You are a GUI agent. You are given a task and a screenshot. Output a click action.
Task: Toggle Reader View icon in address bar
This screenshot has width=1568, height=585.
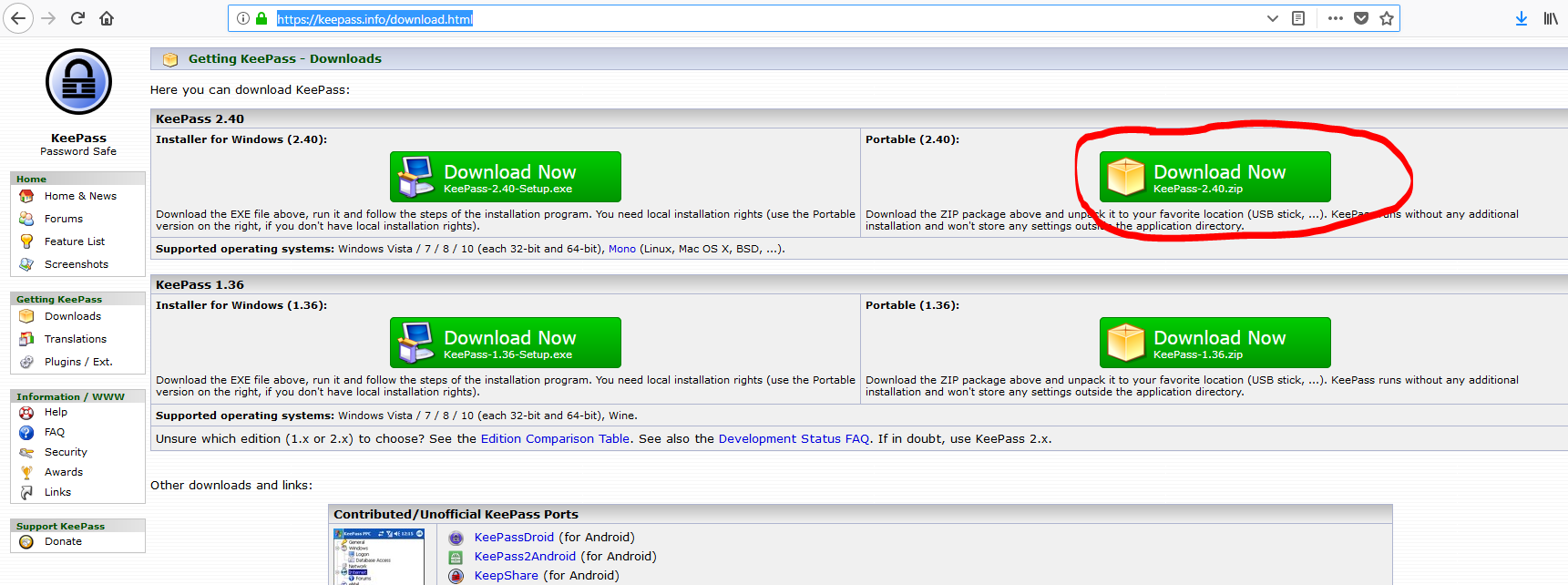tap(1298, 18)
